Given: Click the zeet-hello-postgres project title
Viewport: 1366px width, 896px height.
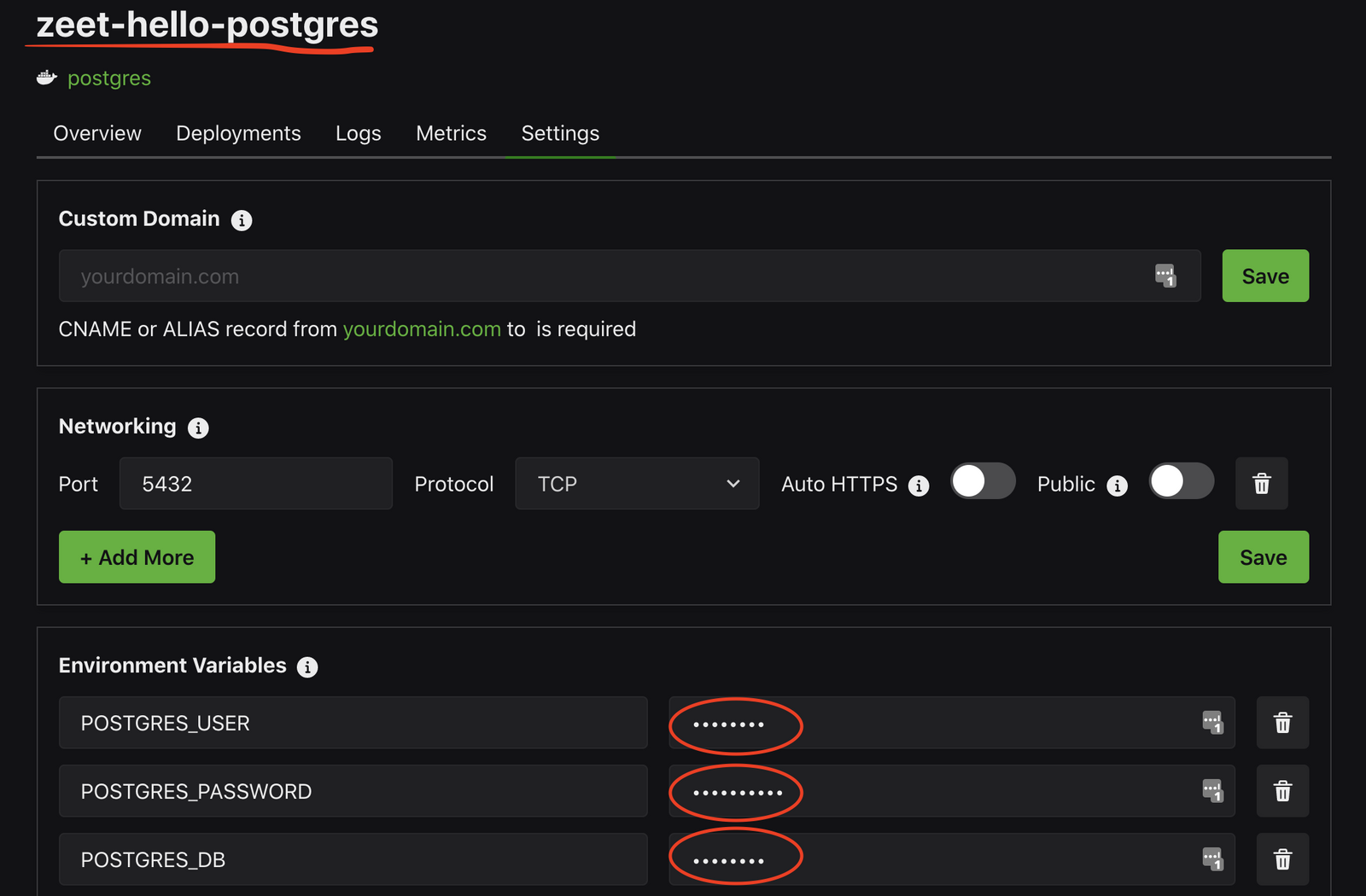Looking at the screenshot, I should pos(207,24).
